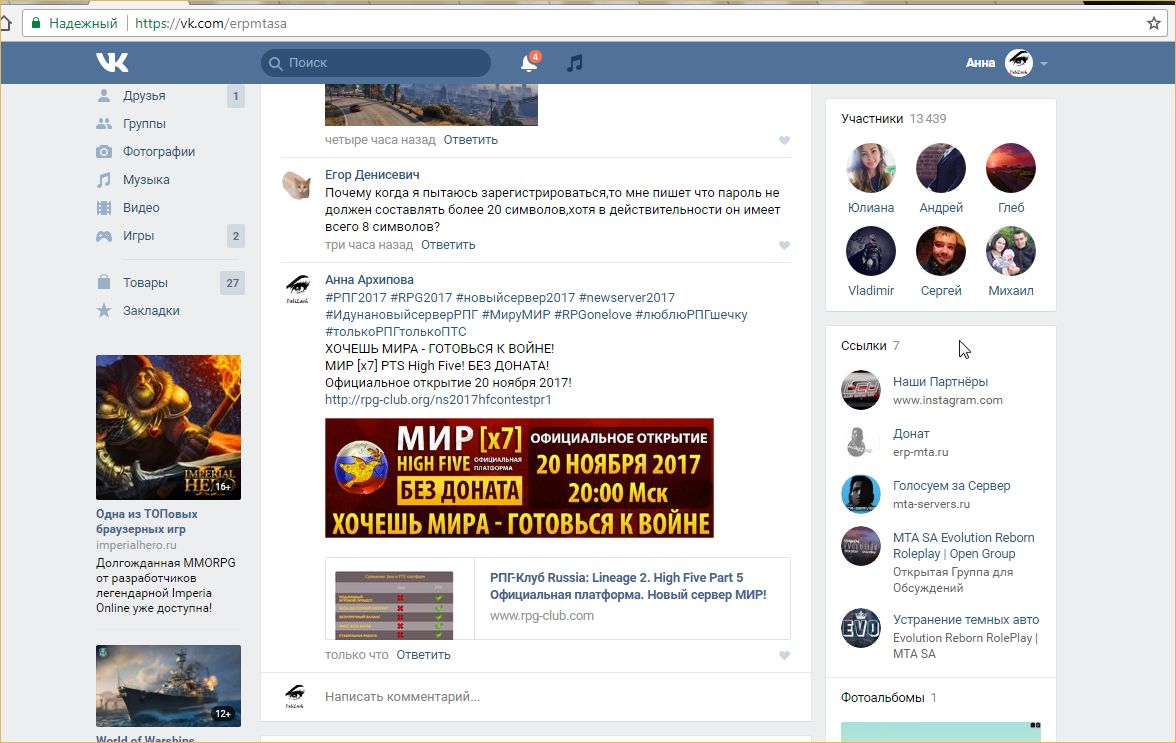Focus the Написать комментарий field
Viewport: 1176px width, 743px height.
pyautogui.click(x=555, y=697)
